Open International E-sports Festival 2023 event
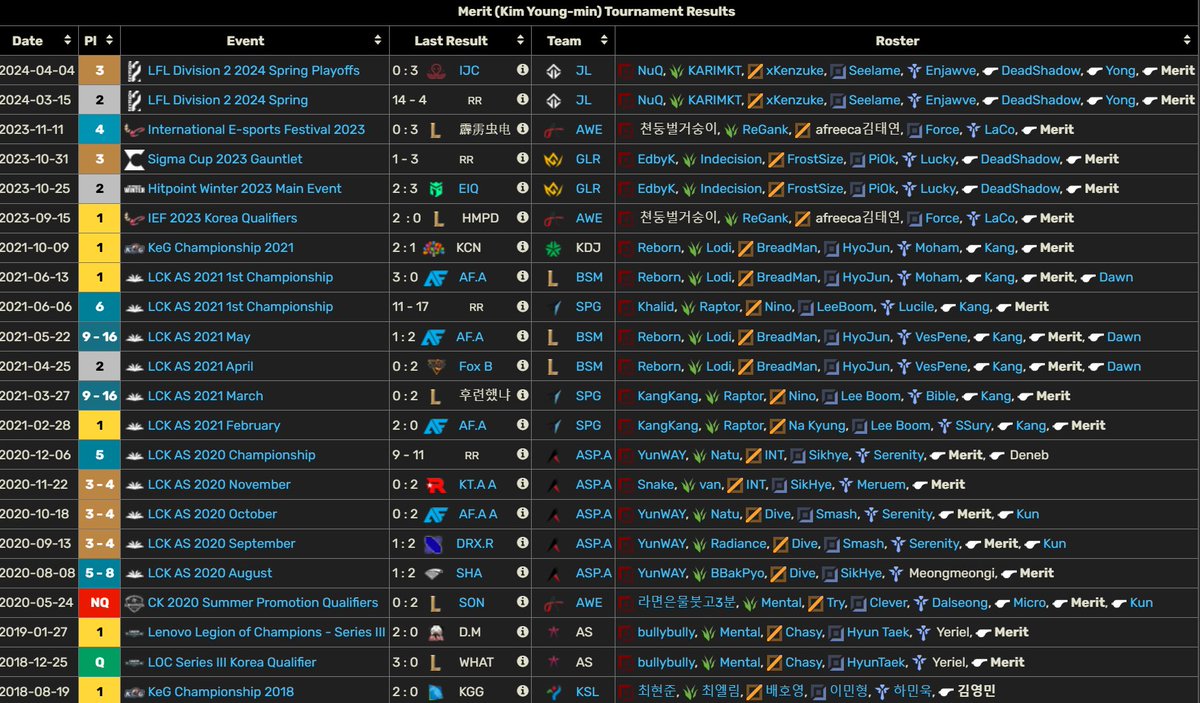 pos(256,130)
